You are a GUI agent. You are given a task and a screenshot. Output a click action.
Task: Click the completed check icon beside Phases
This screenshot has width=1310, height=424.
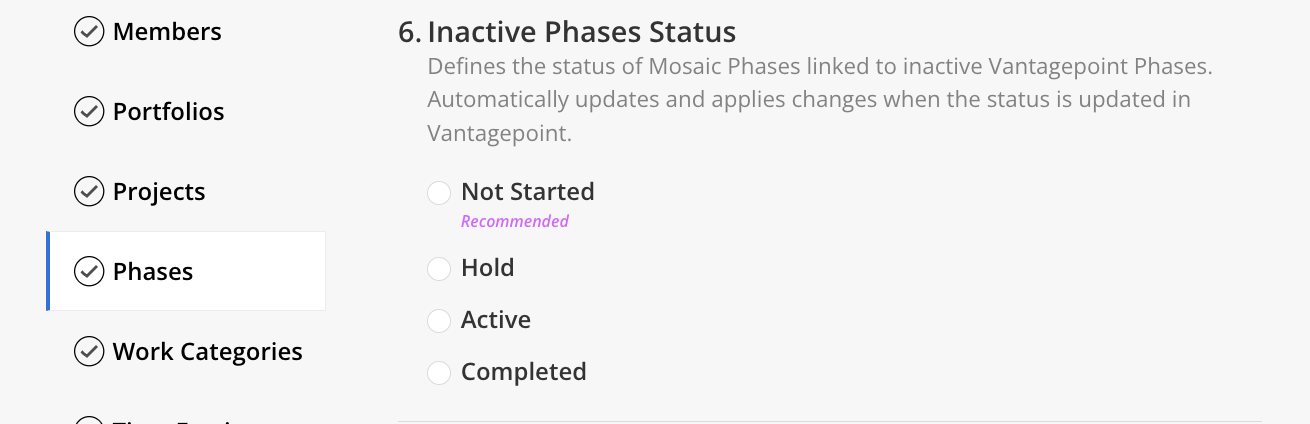(x=89, y=272)
